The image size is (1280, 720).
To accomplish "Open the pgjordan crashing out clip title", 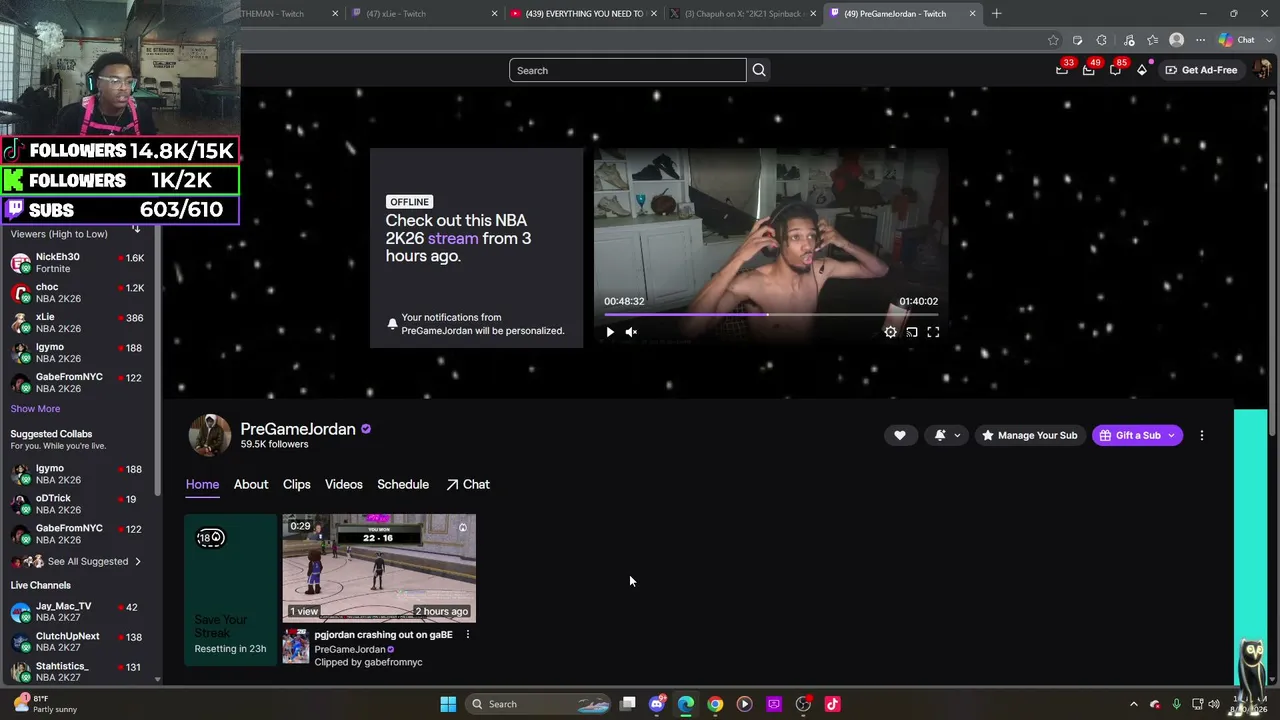I will pyautogui.click(x=383, y=635).
